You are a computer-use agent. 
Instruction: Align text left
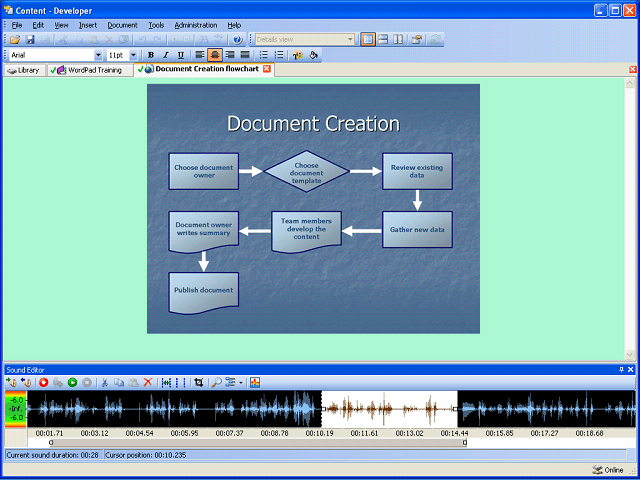click(x=199, y=55)
